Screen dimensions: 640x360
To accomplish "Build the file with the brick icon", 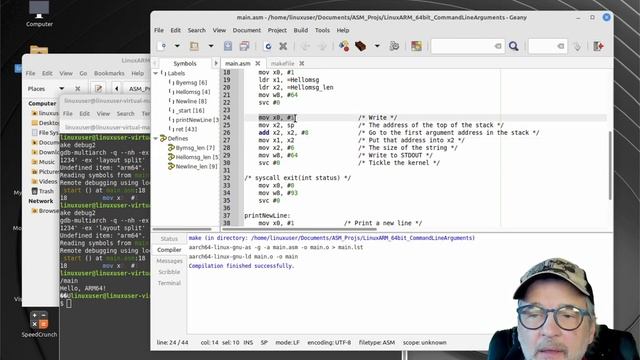I will (360, 46).
